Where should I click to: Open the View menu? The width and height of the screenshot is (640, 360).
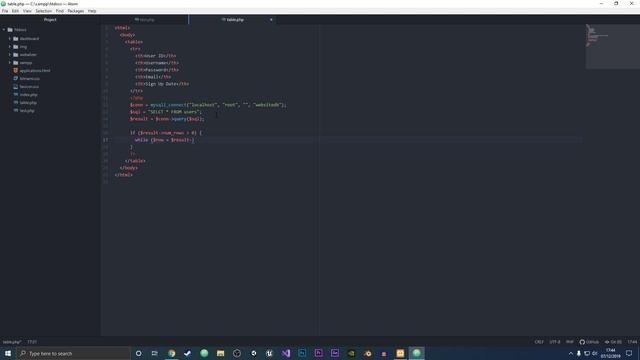[x=27, y=11]
